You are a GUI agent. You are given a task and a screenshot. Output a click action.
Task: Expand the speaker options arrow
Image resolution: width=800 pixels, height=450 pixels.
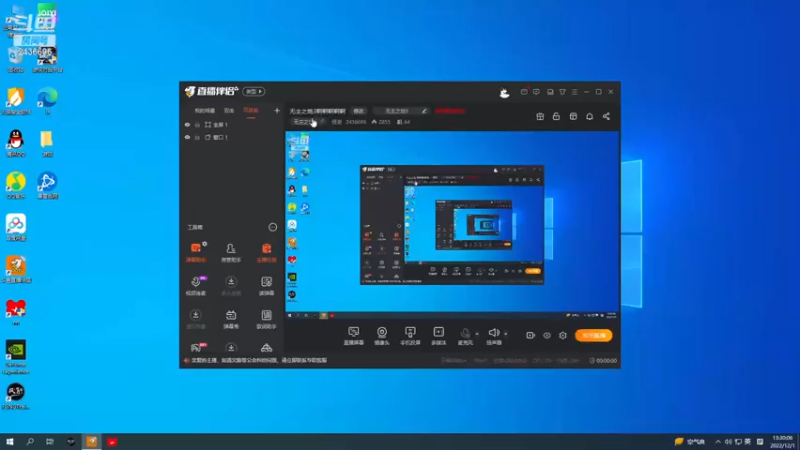pyautogui.click(x=506, y=334)
